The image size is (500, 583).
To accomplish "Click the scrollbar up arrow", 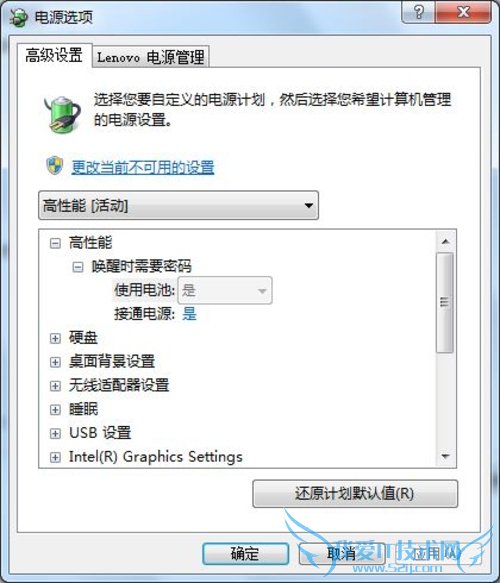I will (445, 242).
